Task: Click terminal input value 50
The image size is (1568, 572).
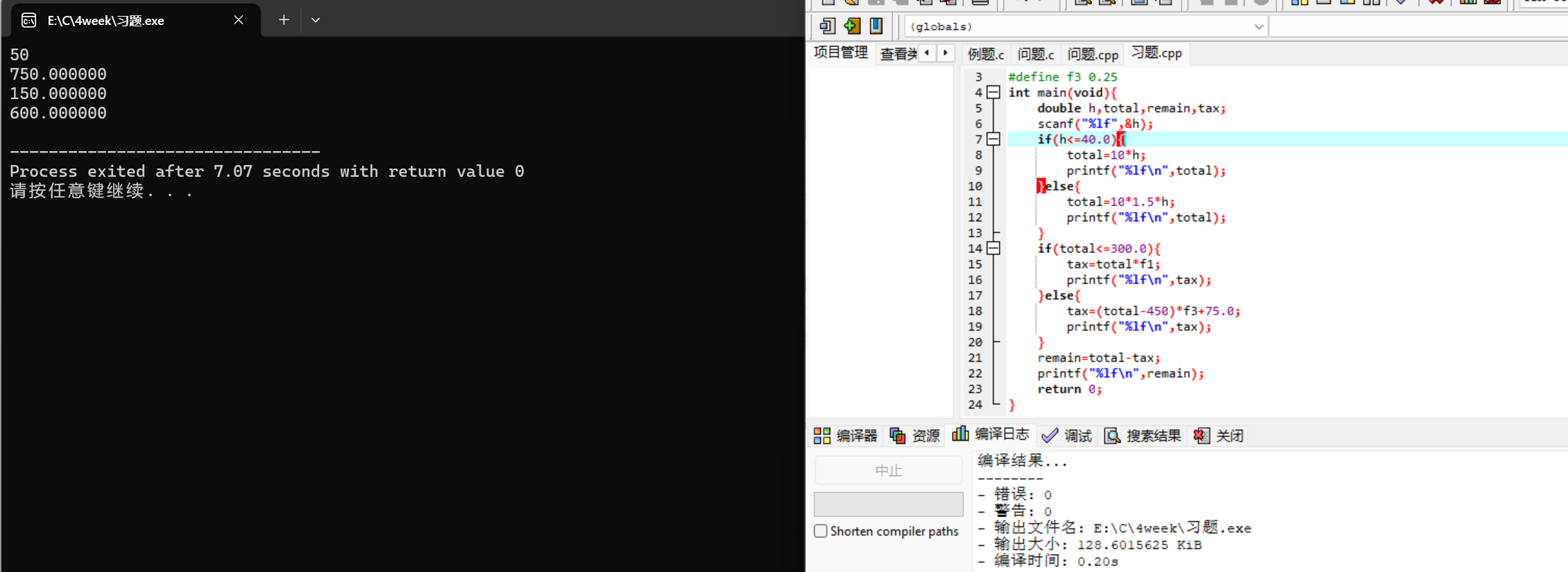Action: point(19,55)
